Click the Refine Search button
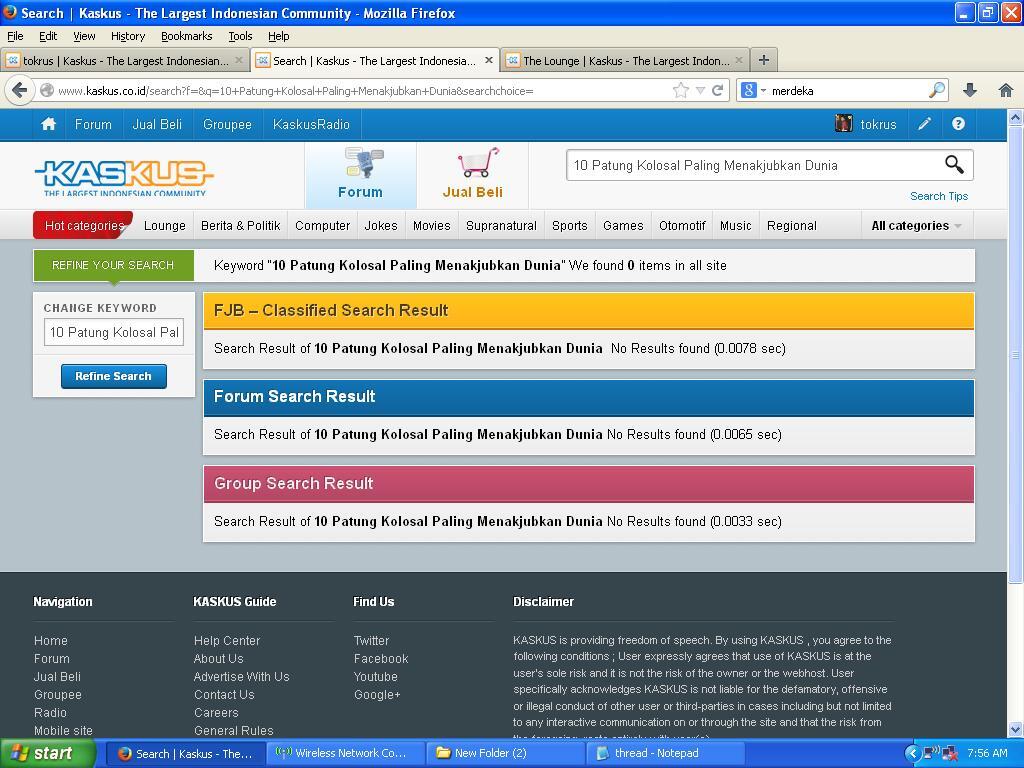 pos(114,376)
